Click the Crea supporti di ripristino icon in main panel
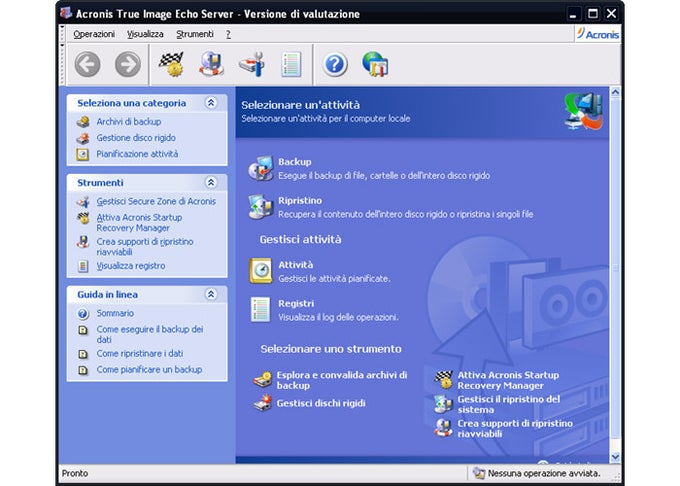Image resolution: width=680 pixels, height=486 pixels. 444,428
